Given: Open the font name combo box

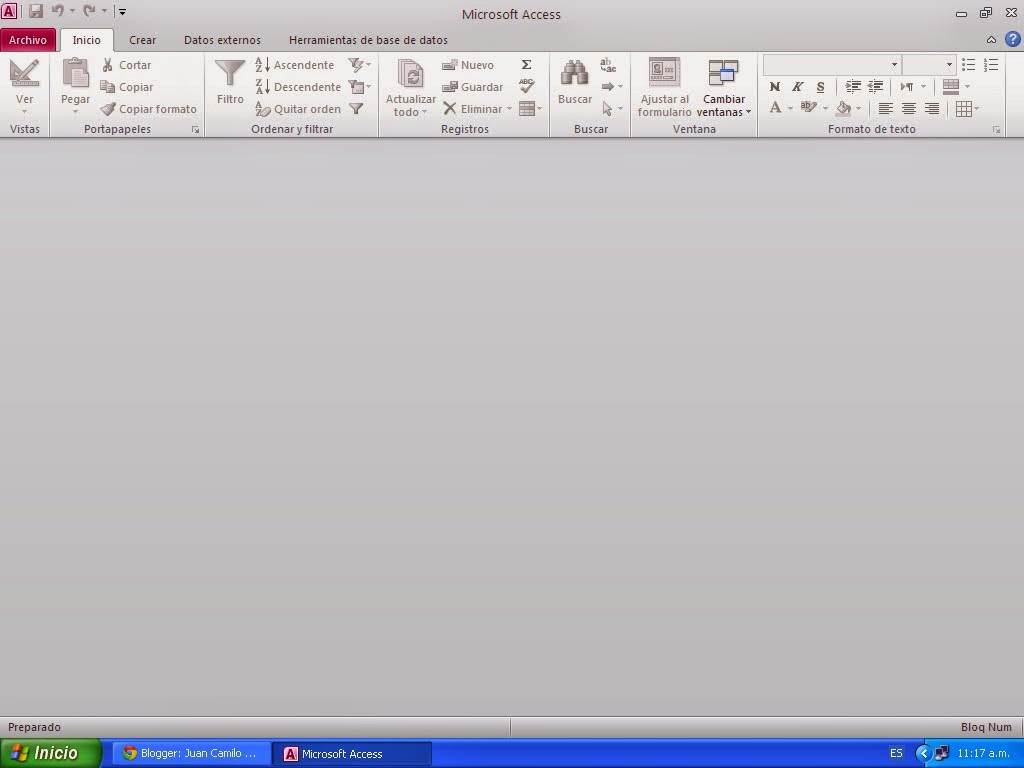Looking at the screenshot, I should (x=832, y=65).
